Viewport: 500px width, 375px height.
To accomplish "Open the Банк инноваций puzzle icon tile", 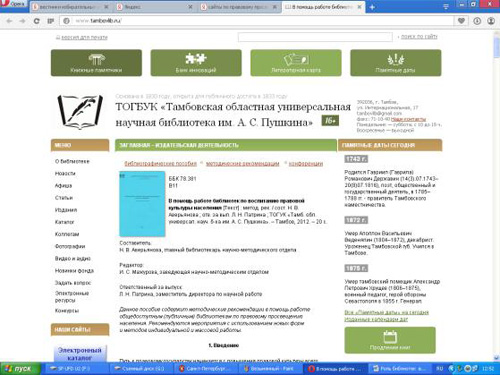I will [196, 63].
